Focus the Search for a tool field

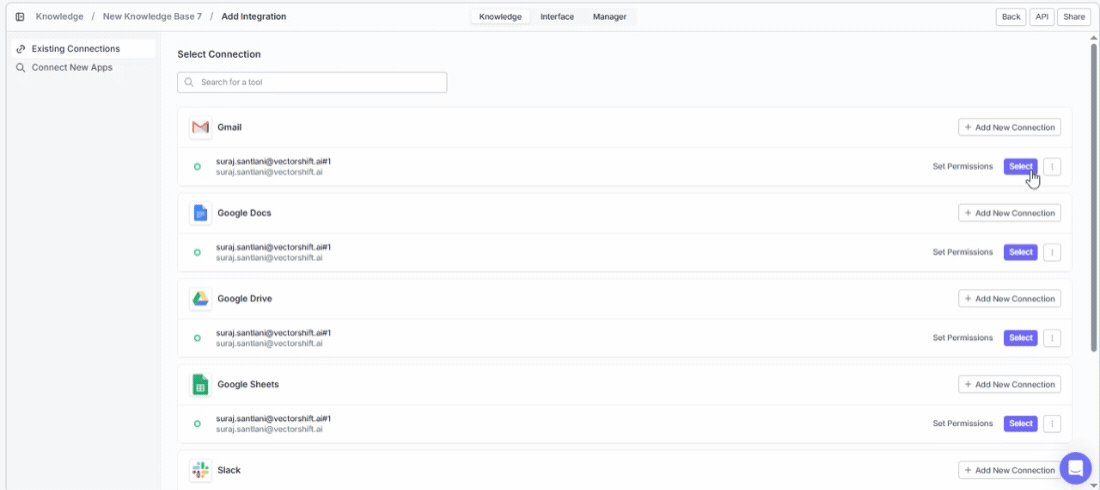(312, 82)
